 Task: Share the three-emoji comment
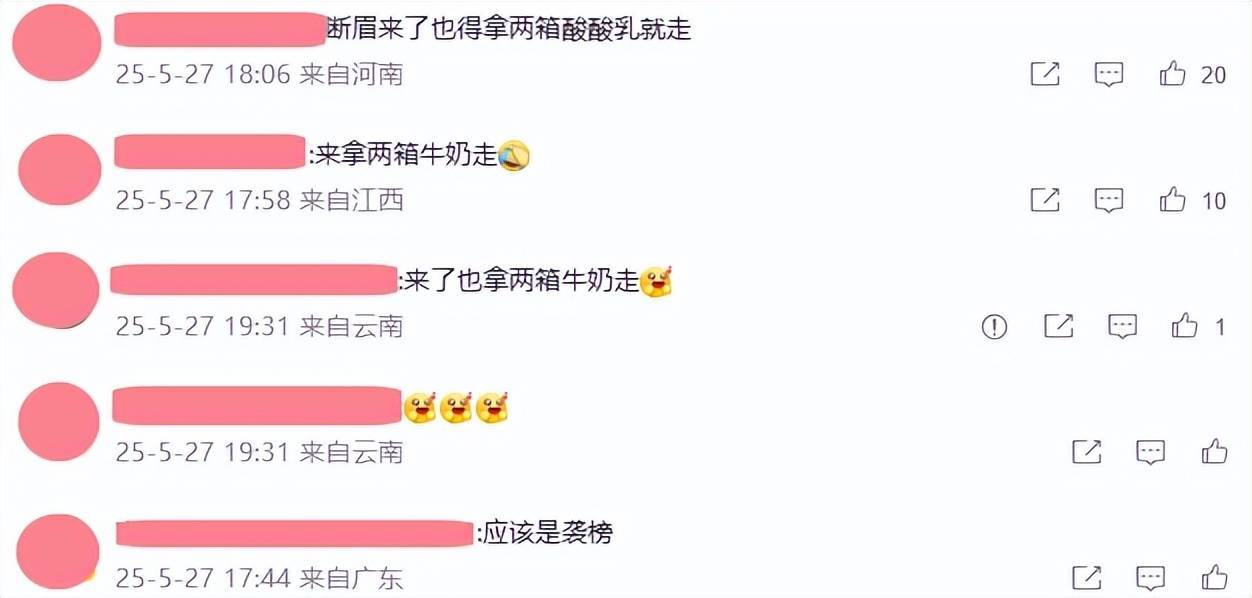(1087, 451)
